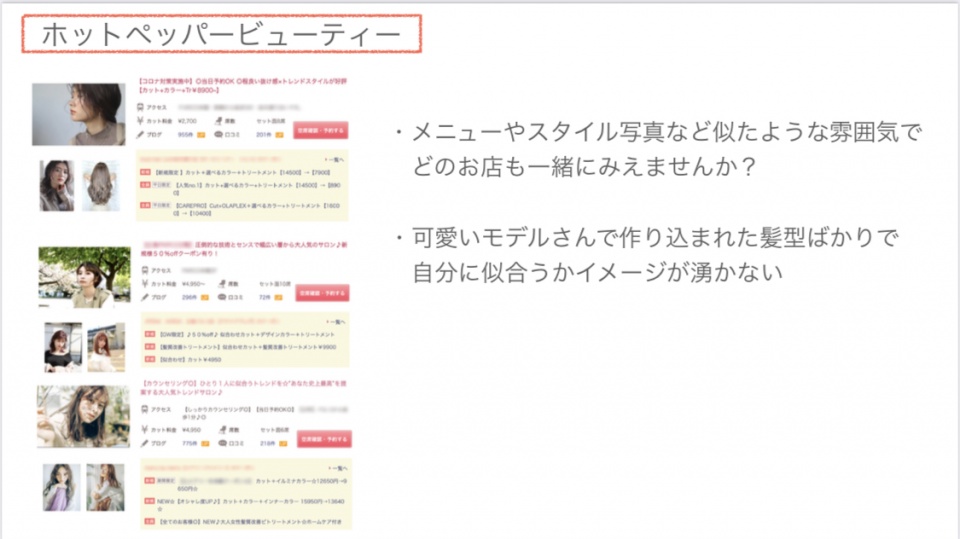Click the yen icon in the カウンセリング◎ listing

coord(144,429)
